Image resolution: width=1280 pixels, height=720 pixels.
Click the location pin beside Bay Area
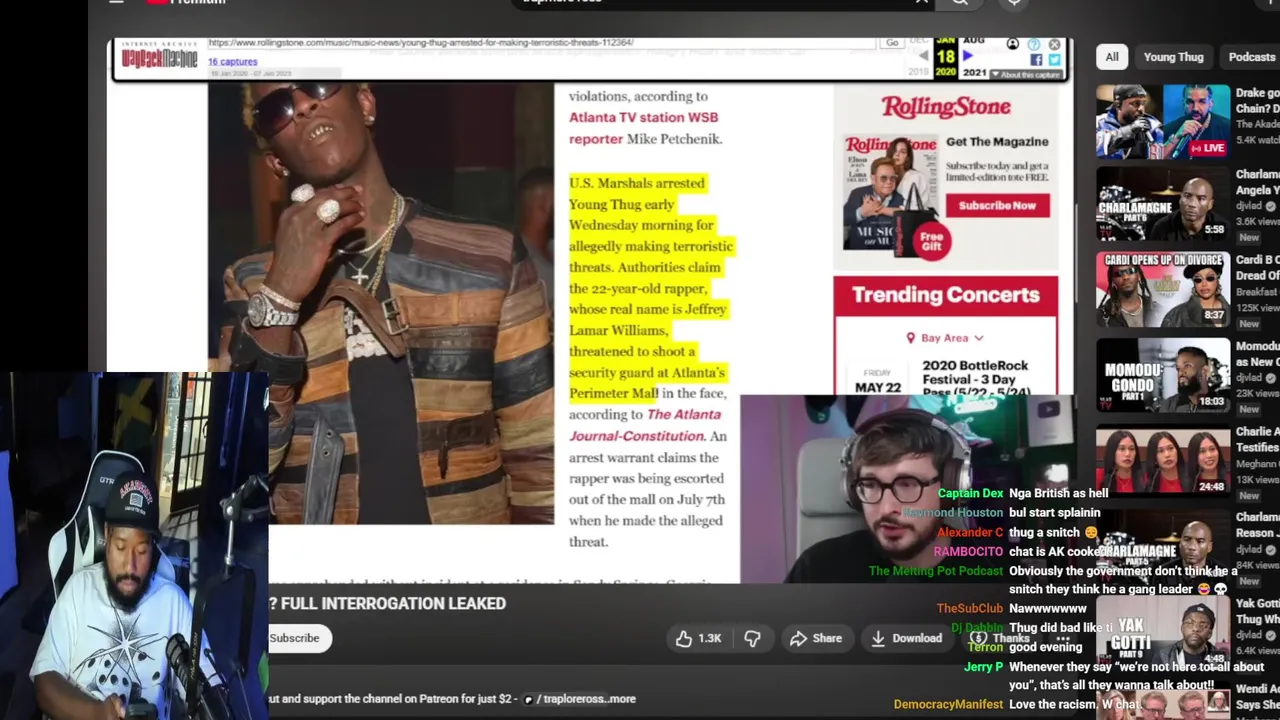[x=910, y=338]
